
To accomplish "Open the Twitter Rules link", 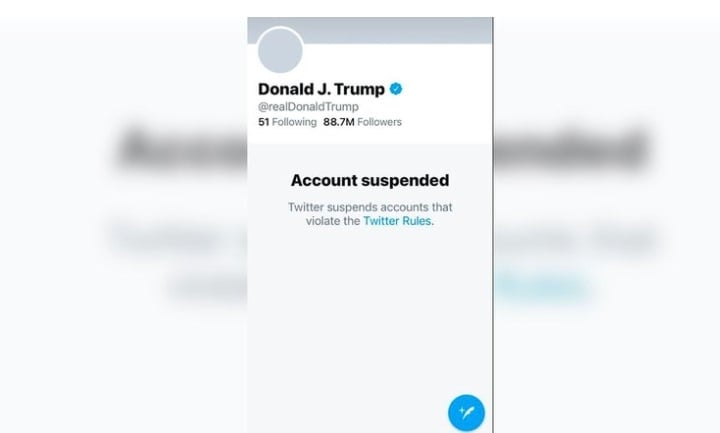I will (x=397, y=221).
